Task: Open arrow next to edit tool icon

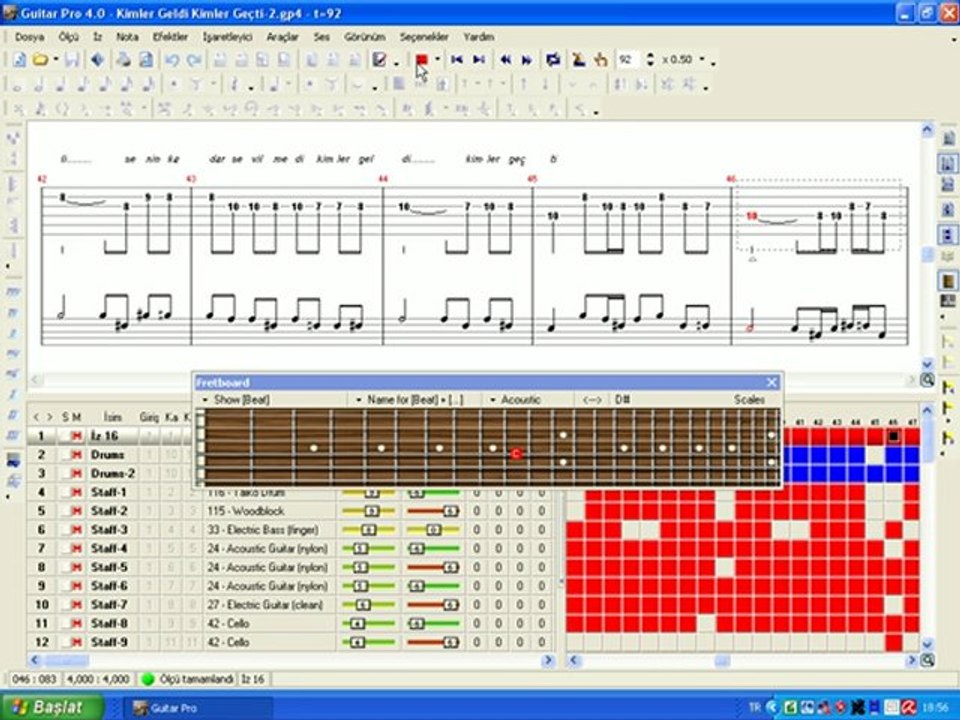Action: (x=396, y=61)
